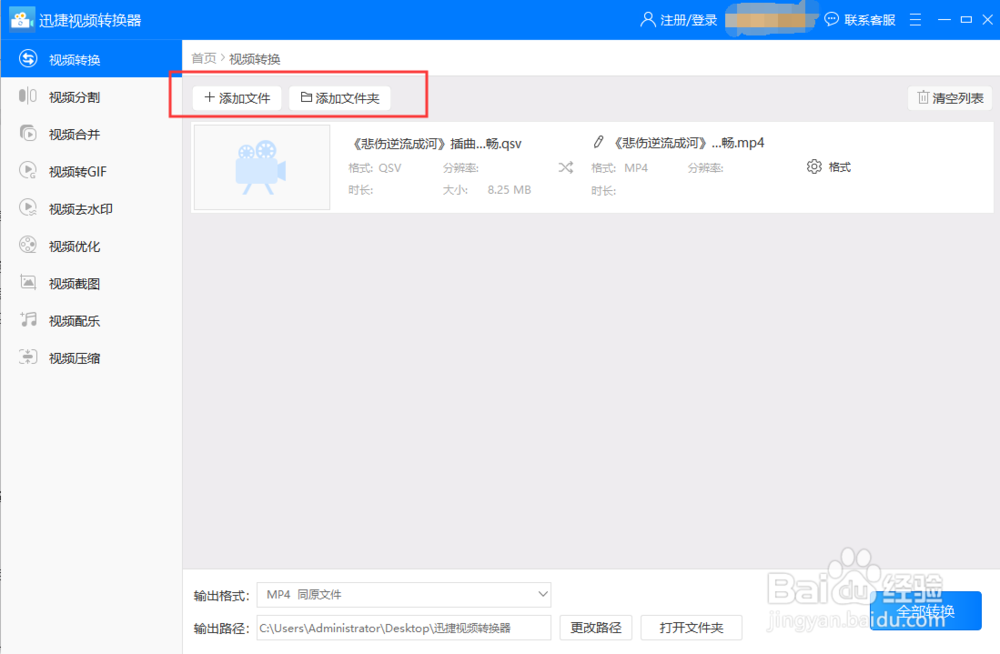Click the plus icon in 添加文件
Viewport: 1000px width, 654px height.
(209, 98)
